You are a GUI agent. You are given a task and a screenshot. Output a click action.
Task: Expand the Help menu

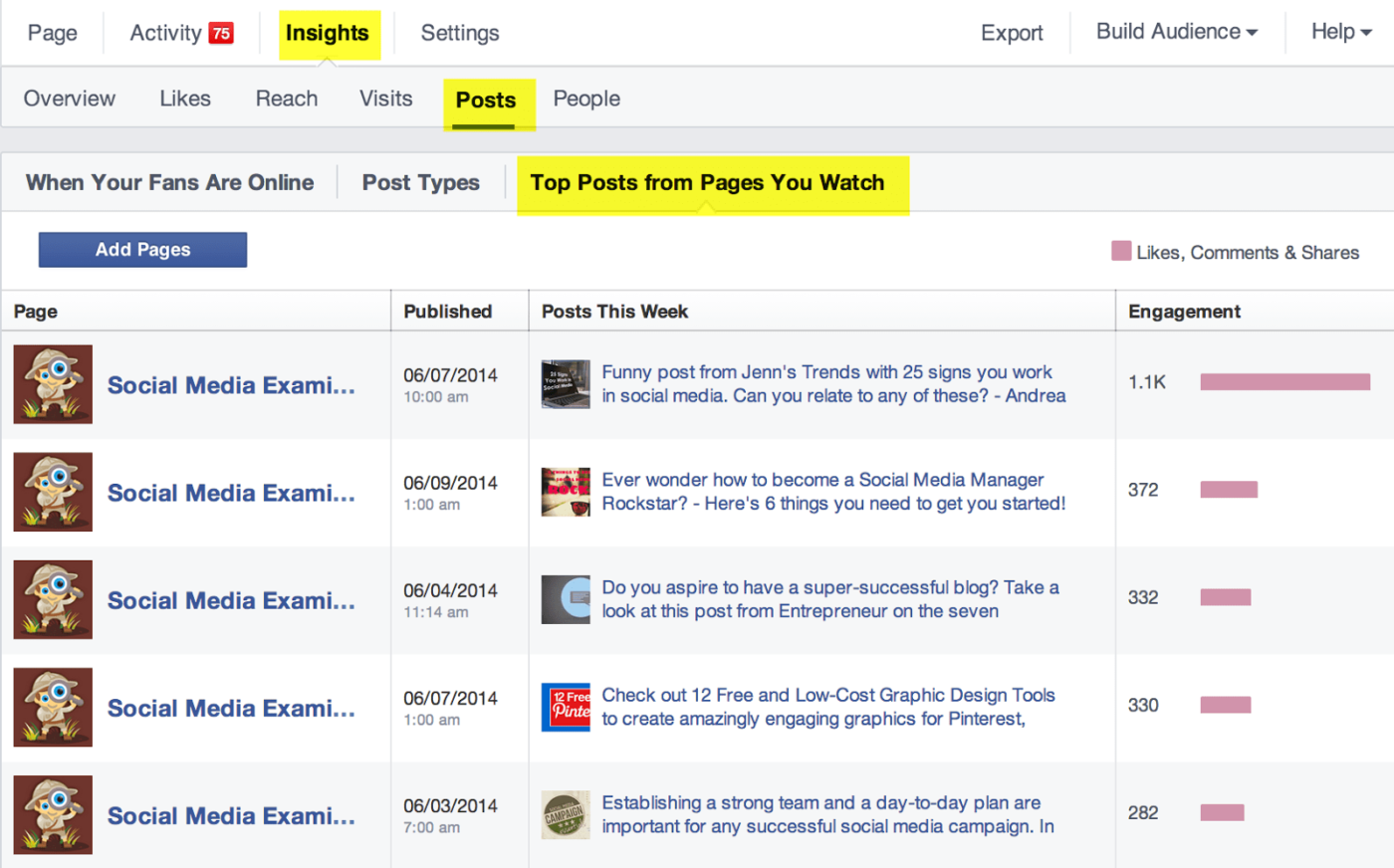pyautogui.click(x=1339, y=31)
